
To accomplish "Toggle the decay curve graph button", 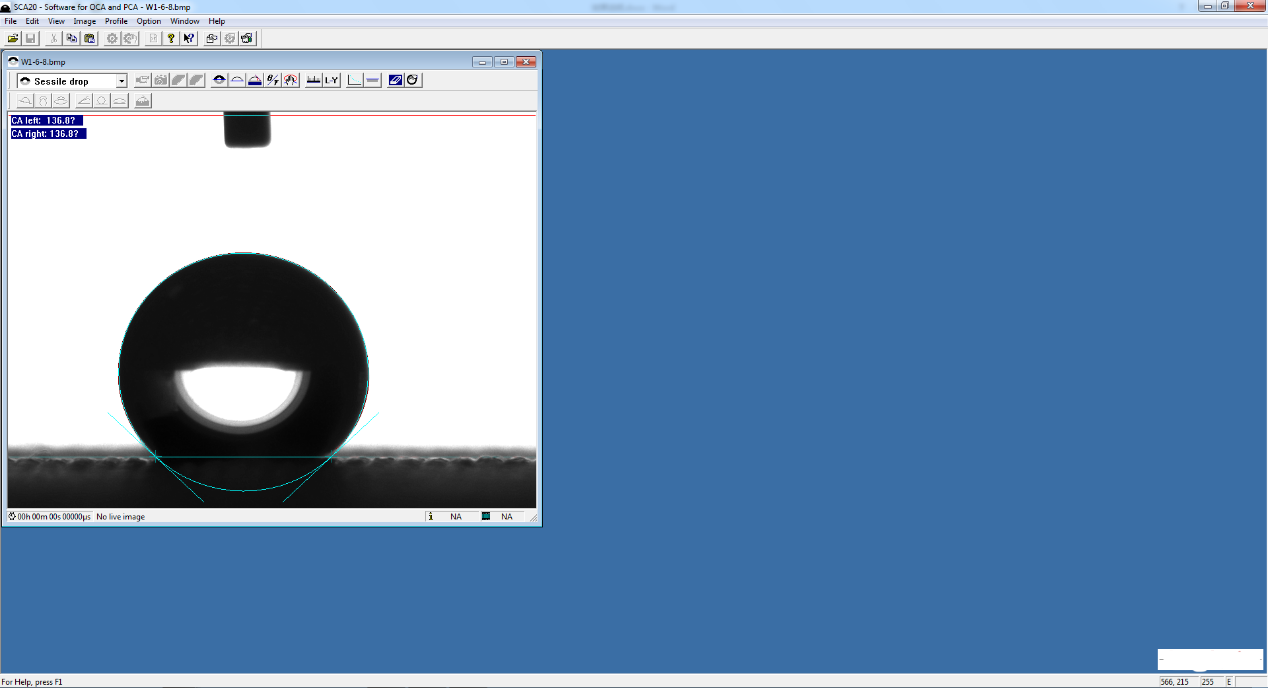I will click(x=354, y=80).
